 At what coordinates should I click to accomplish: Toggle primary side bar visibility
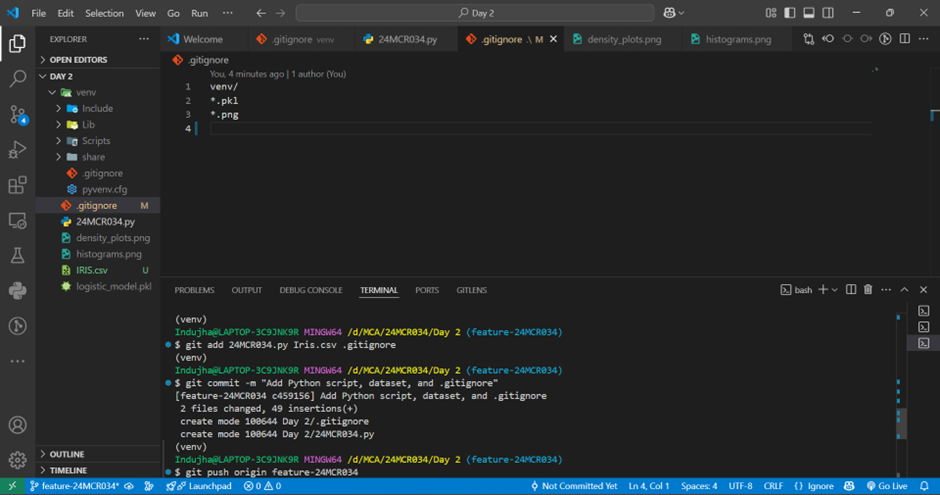coord(790,13)
